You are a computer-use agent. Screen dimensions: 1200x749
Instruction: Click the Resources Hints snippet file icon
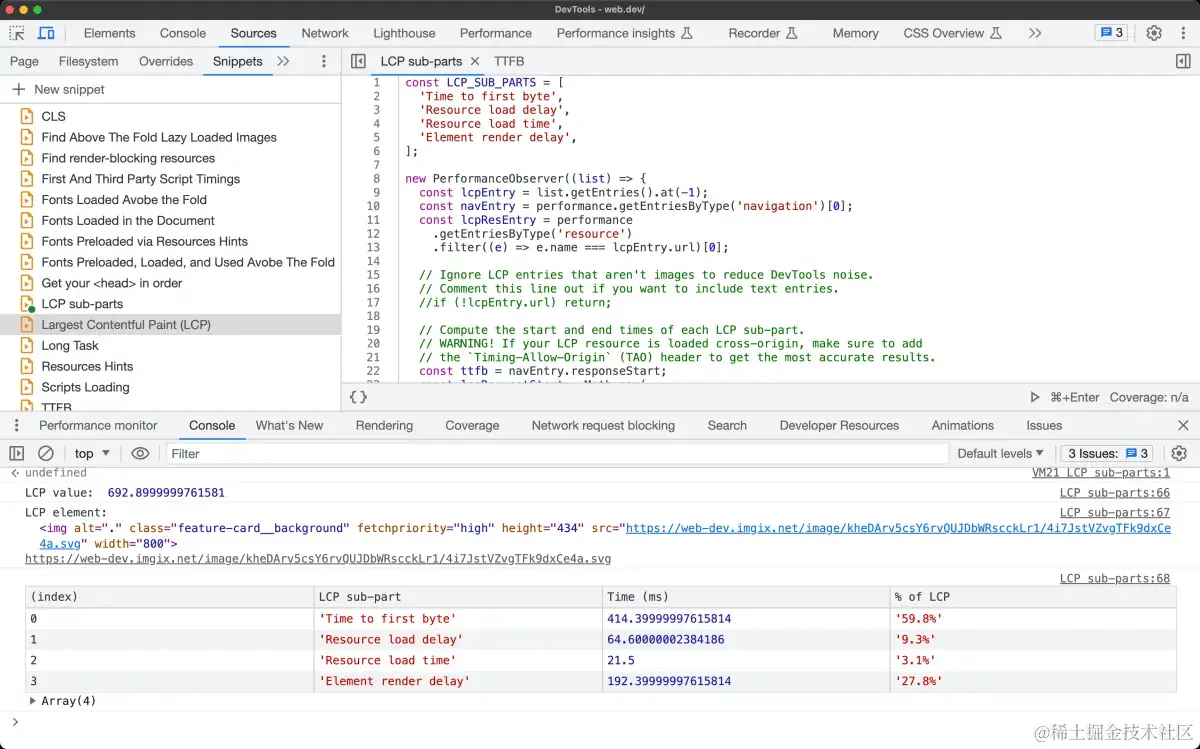pos(27,366)
